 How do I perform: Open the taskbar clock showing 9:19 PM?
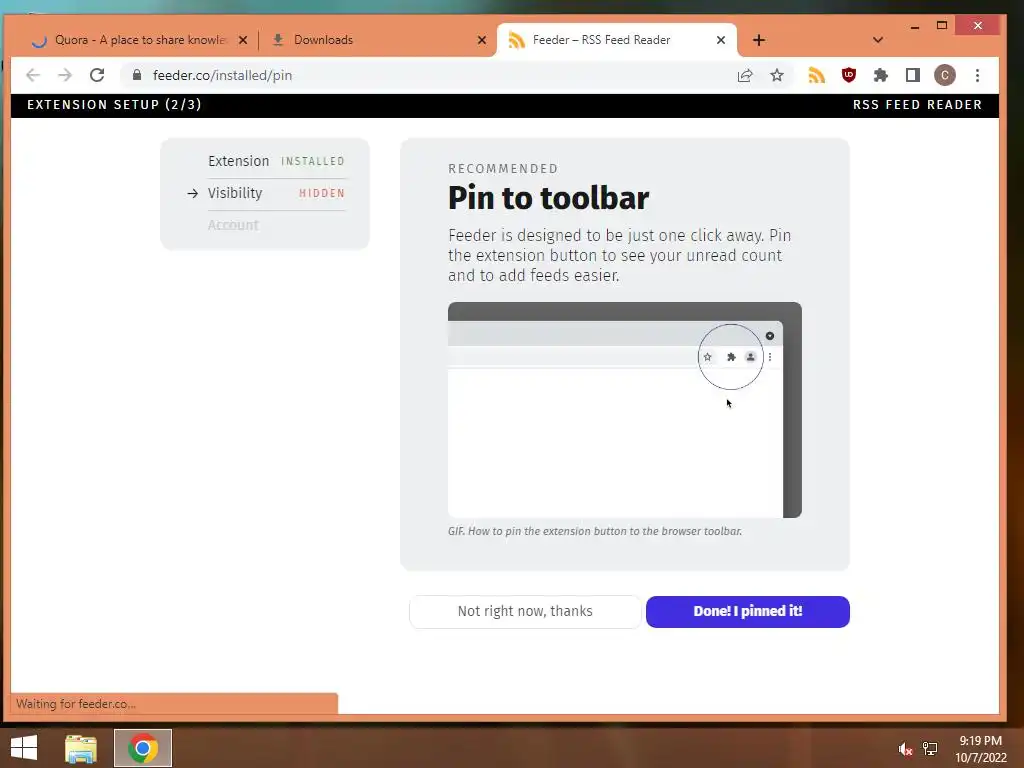980,749
